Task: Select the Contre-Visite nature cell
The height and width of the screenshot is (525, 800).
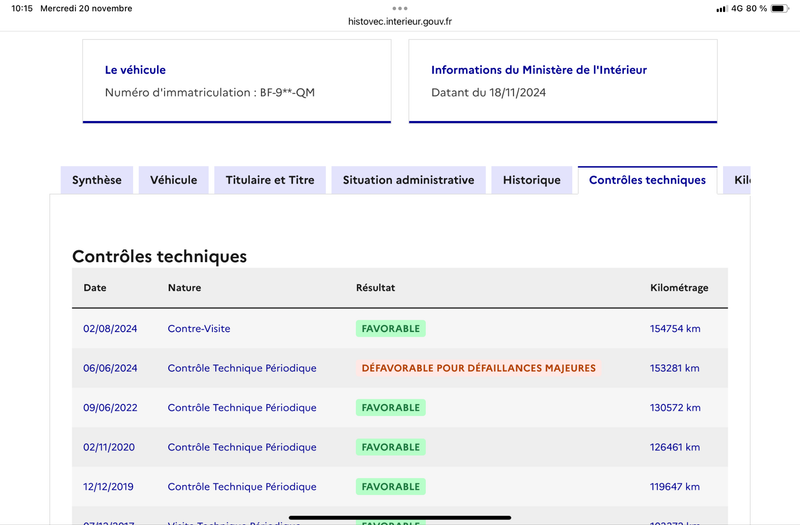Action: tap(199, 329)
